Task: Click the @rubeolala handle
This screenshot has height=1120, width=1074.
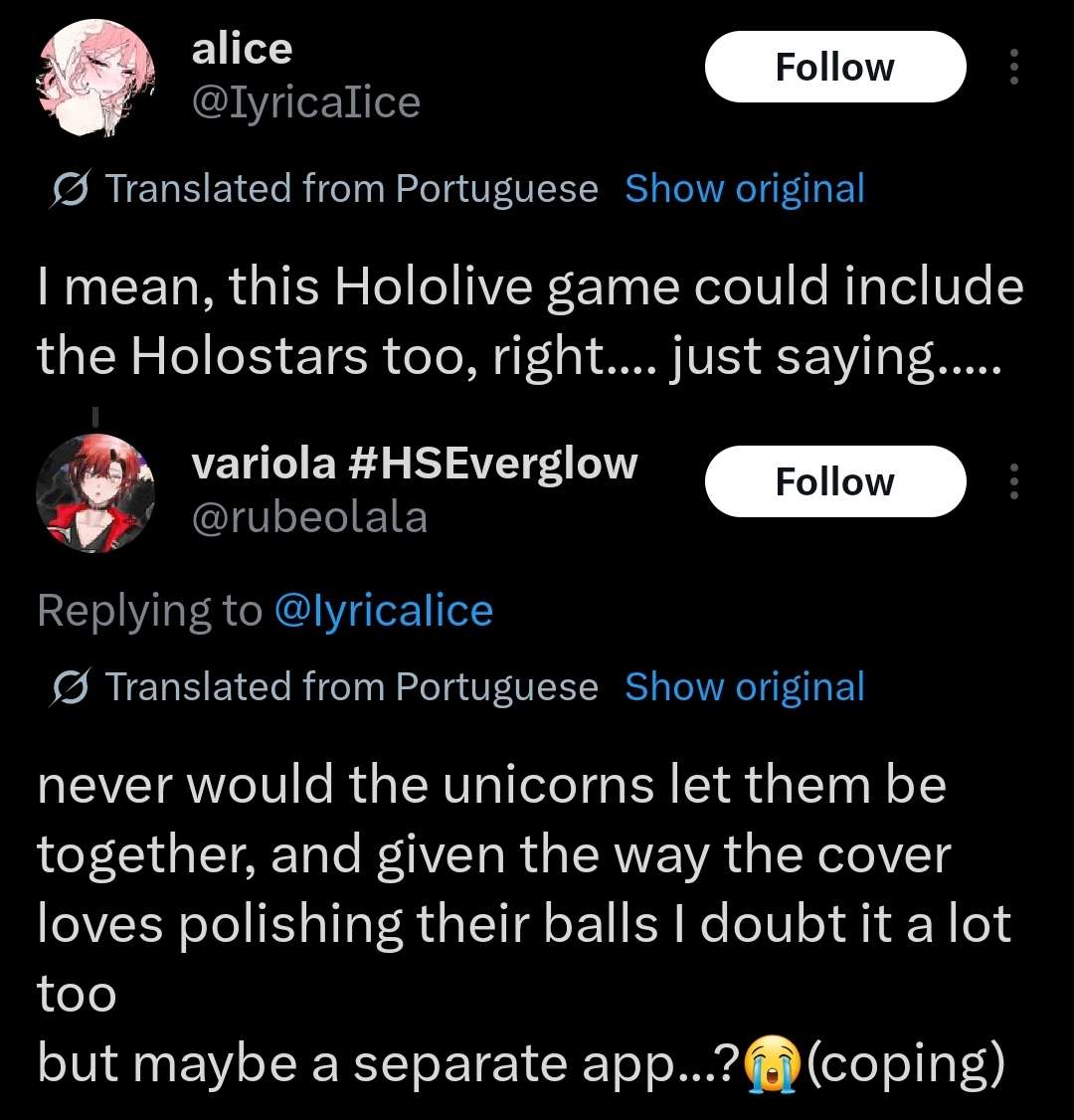Action: (x=309, y=517)
